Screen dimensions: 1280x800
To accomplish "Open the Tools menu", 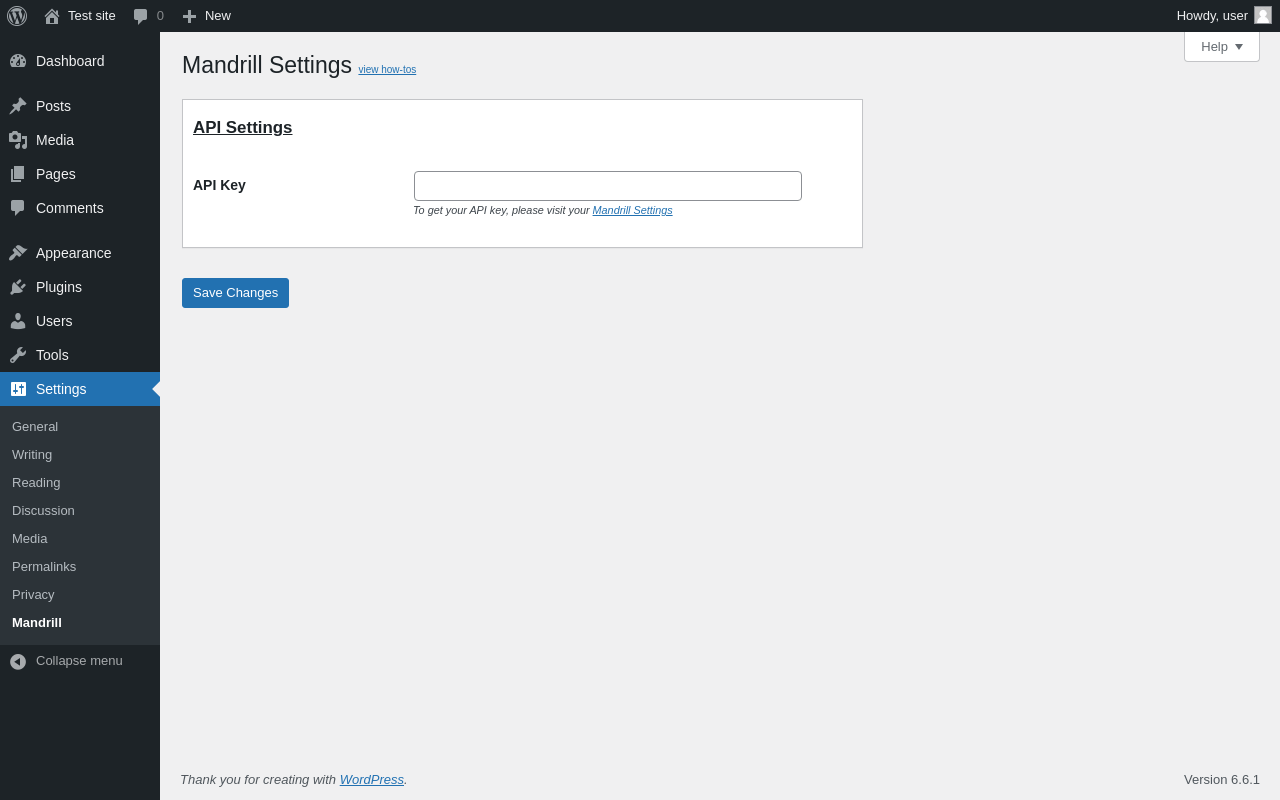I will tap(80, 355).
